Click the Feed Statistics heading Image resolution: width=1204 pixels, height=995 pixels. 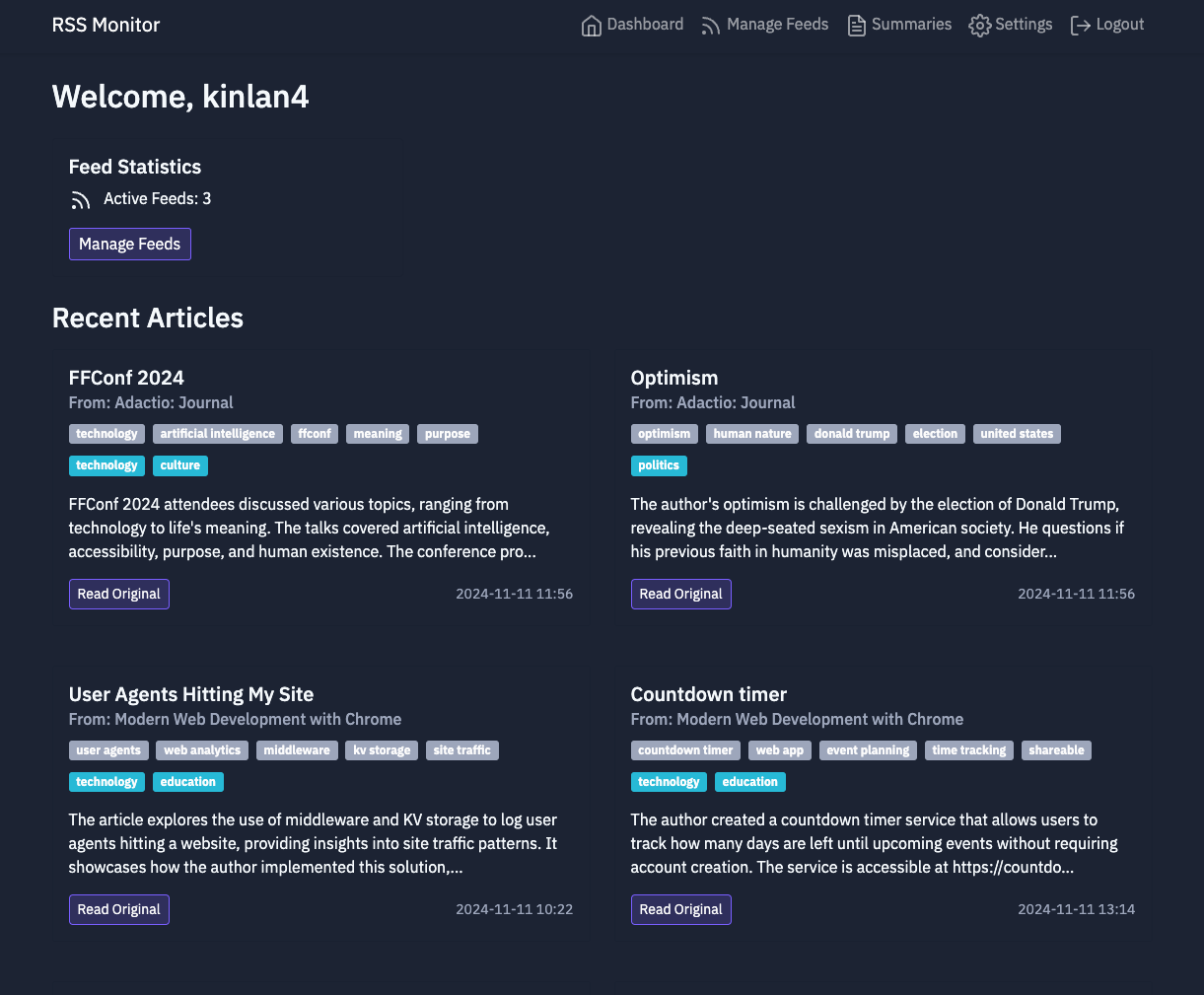[135, 167]
